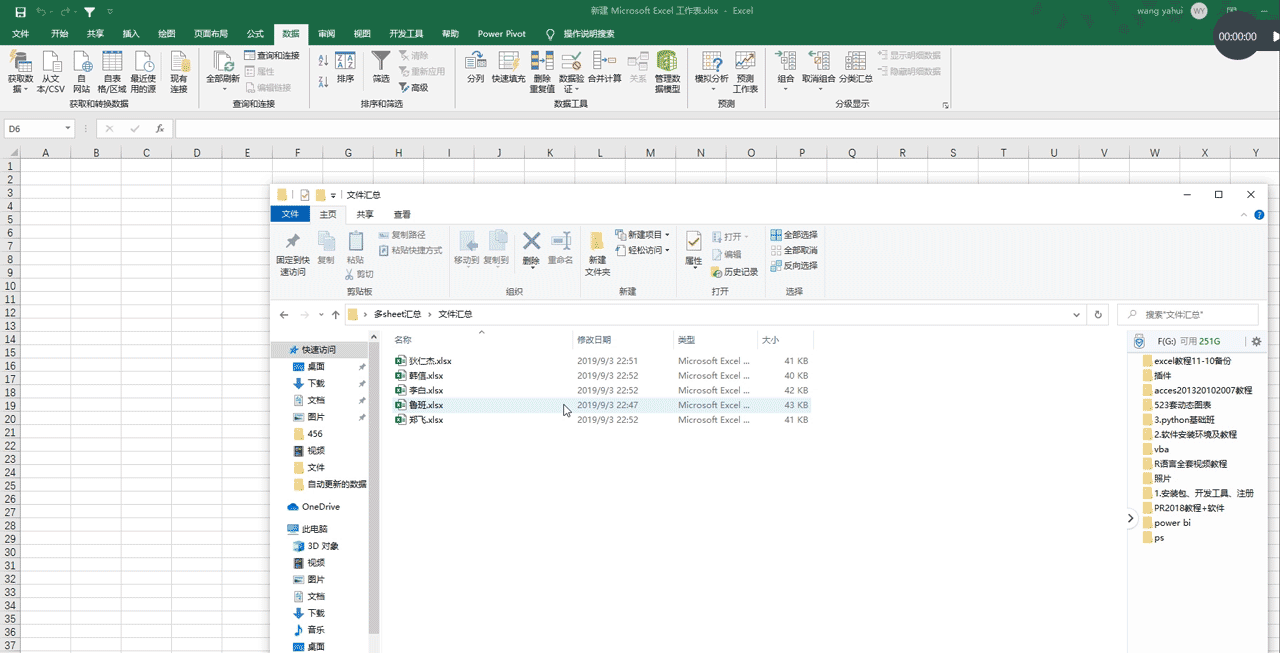Click the 获取数据 (Get Data) icon in Excel
Viewport: 1280px width, 653px height.
tap(20, 72)
